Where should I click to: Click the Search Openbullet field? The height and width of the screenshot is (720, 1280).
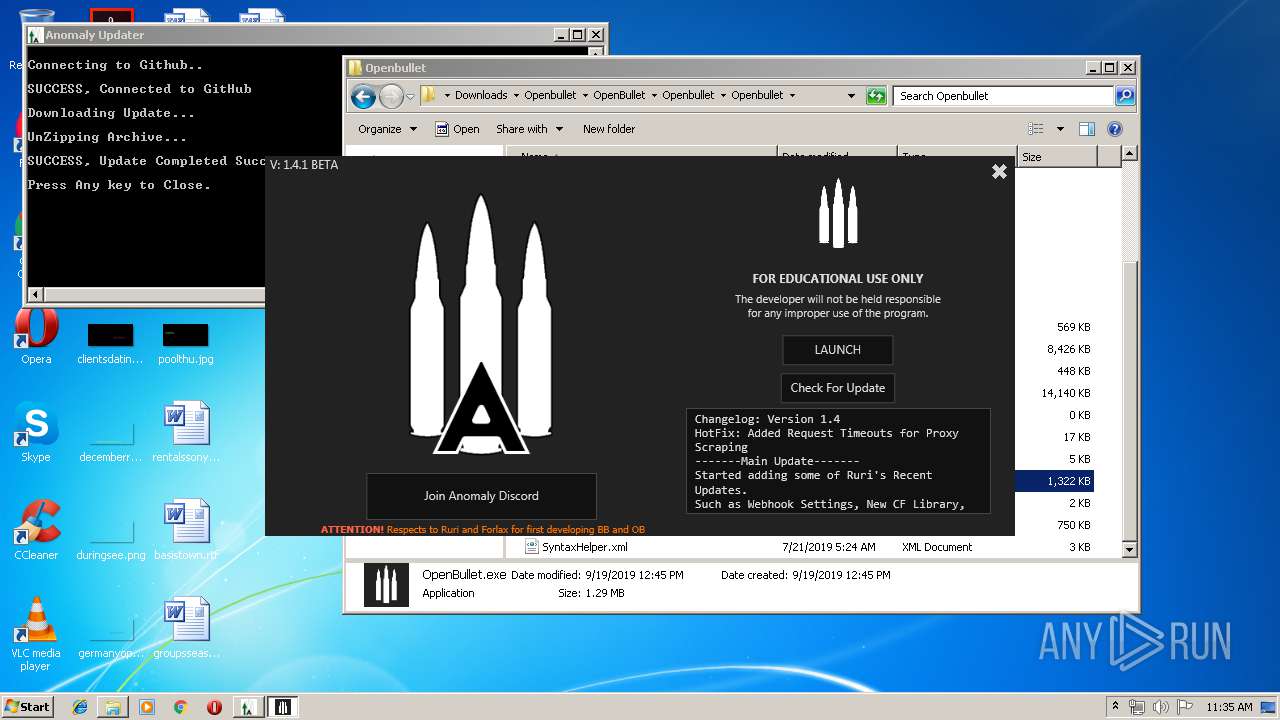pos(1003,96)
